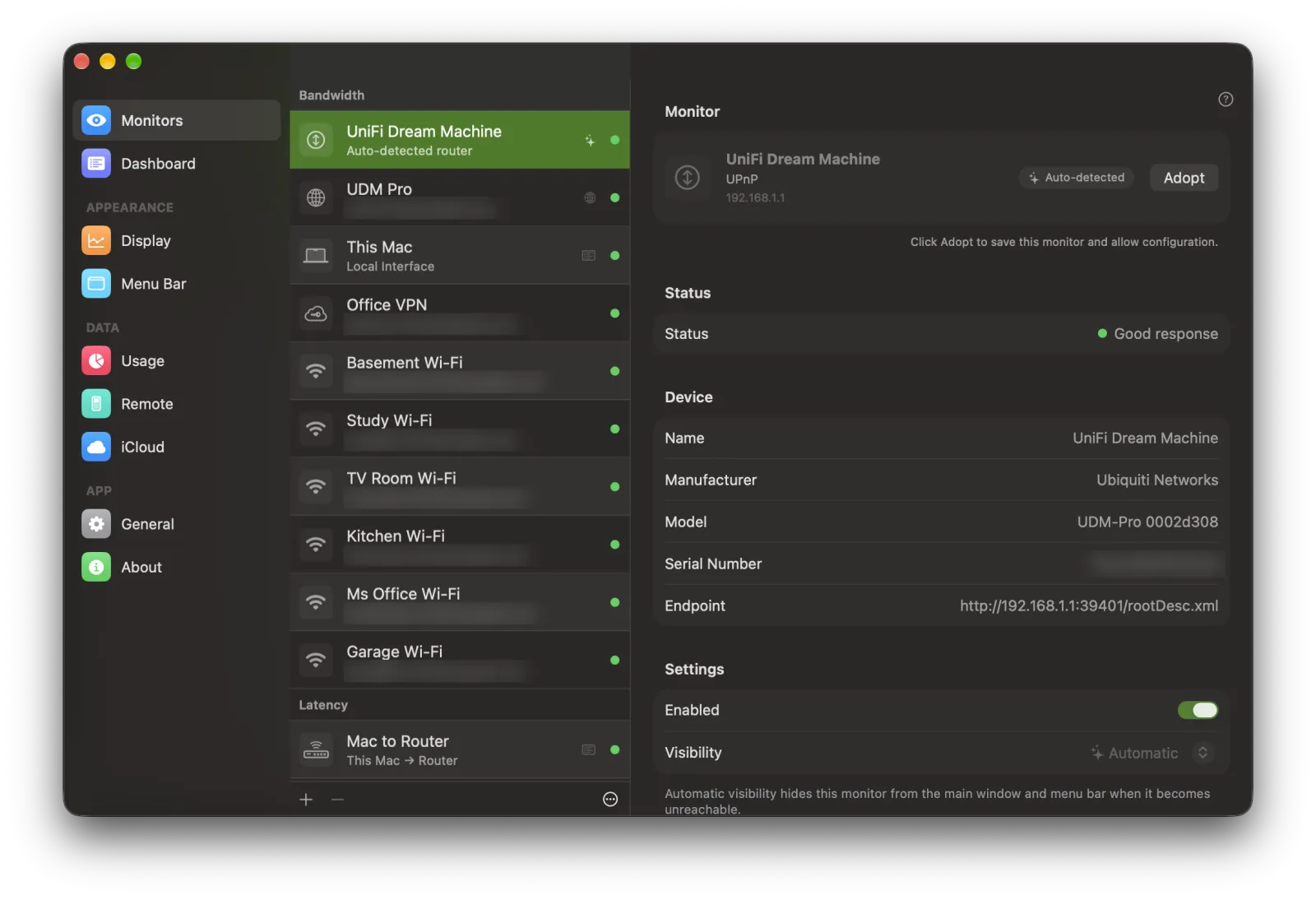
Task: Click the yellow minimize window button
Action: (x=108, y=62)
